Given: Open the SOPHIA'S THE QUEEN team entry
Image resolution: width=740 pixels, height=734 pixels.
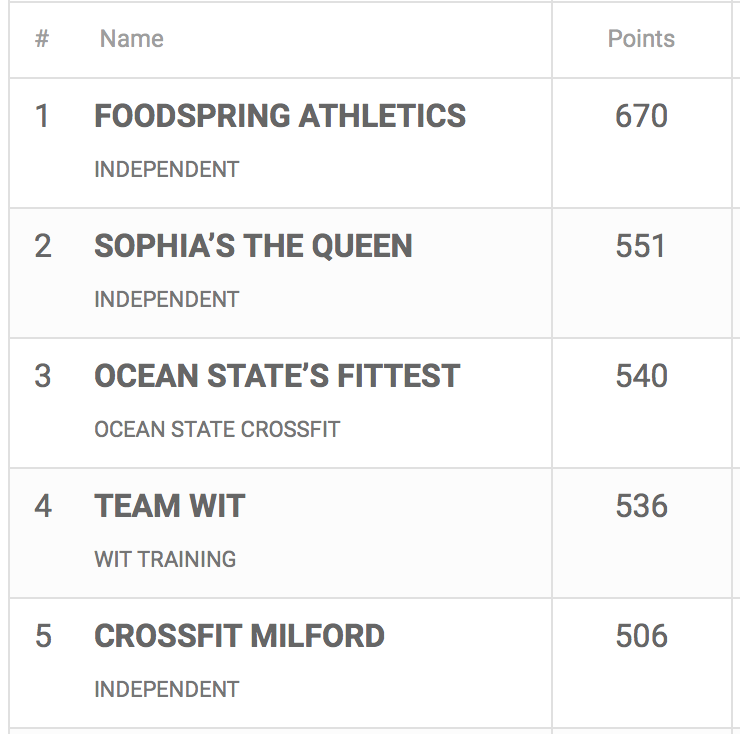Looking at the screenshot, I should pyautogui.click(x=253, y=246).
